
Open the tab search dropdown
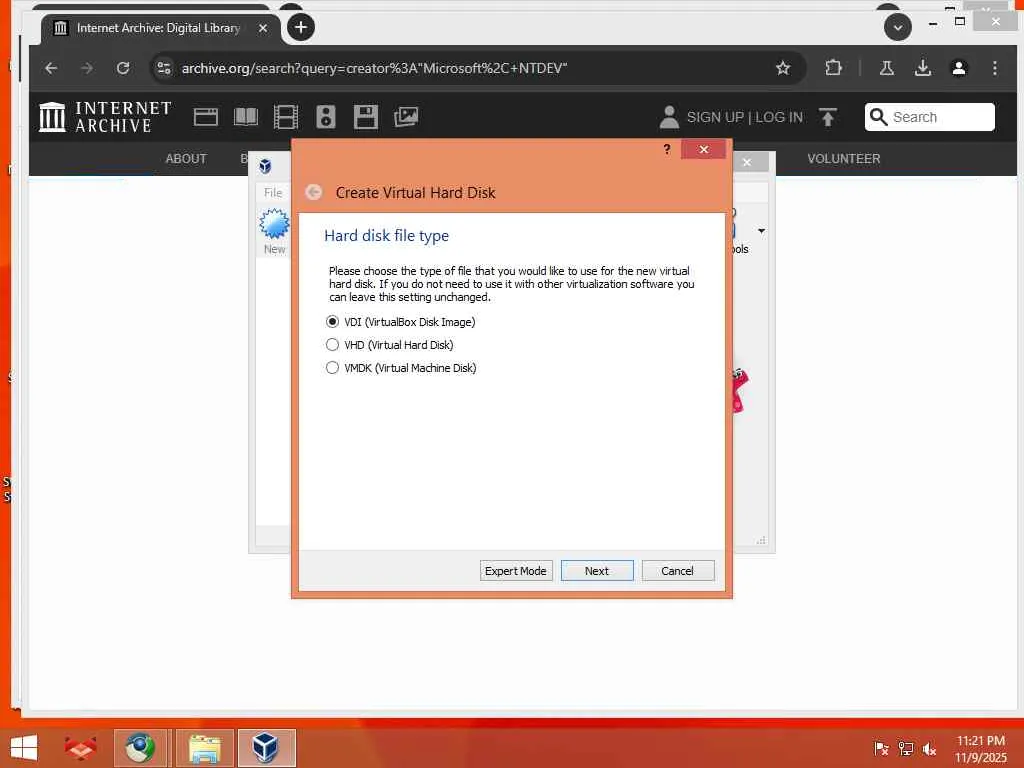(898, 27)
